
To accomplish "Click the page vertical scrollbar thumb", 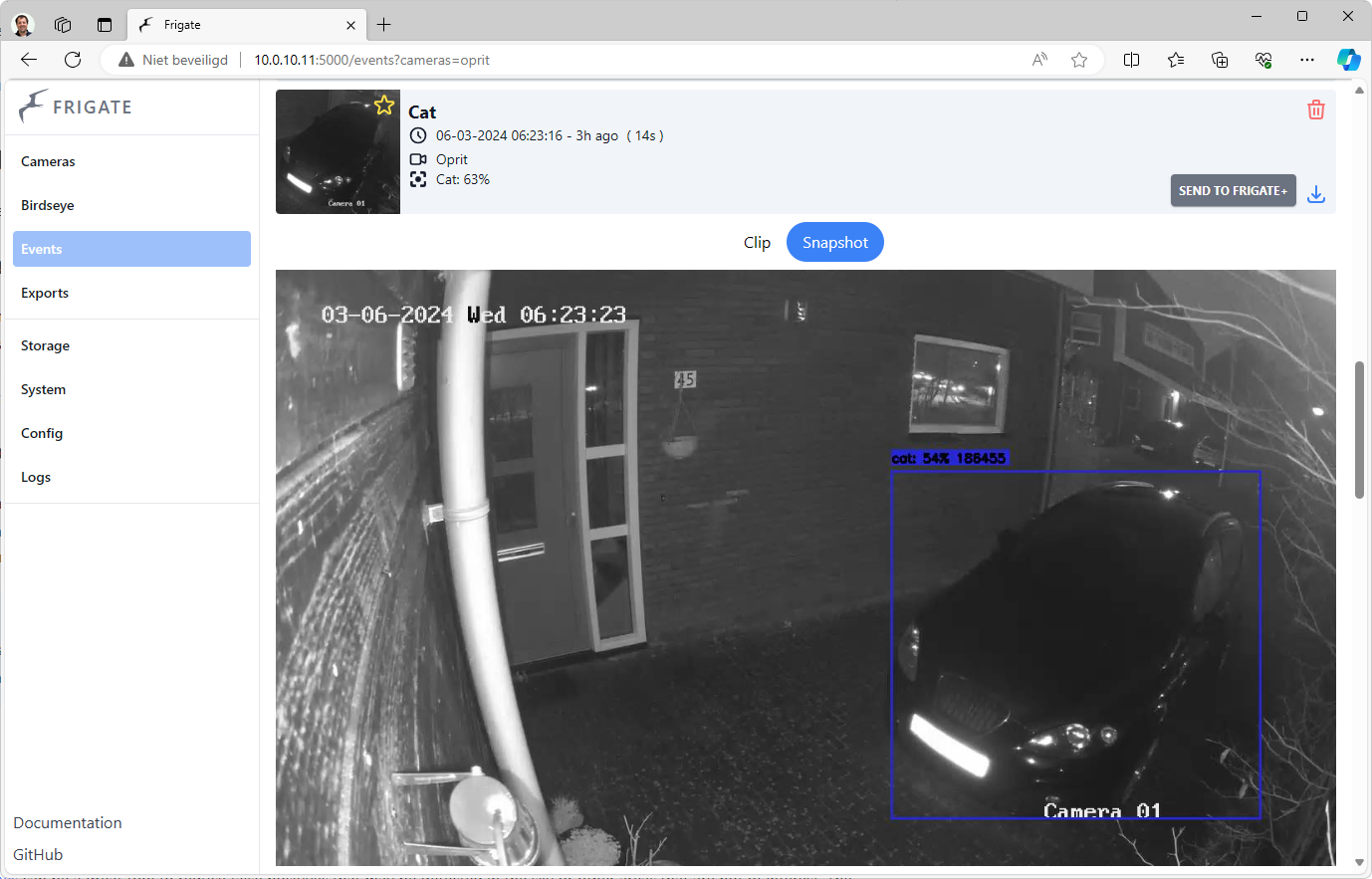I will 1359,430.
